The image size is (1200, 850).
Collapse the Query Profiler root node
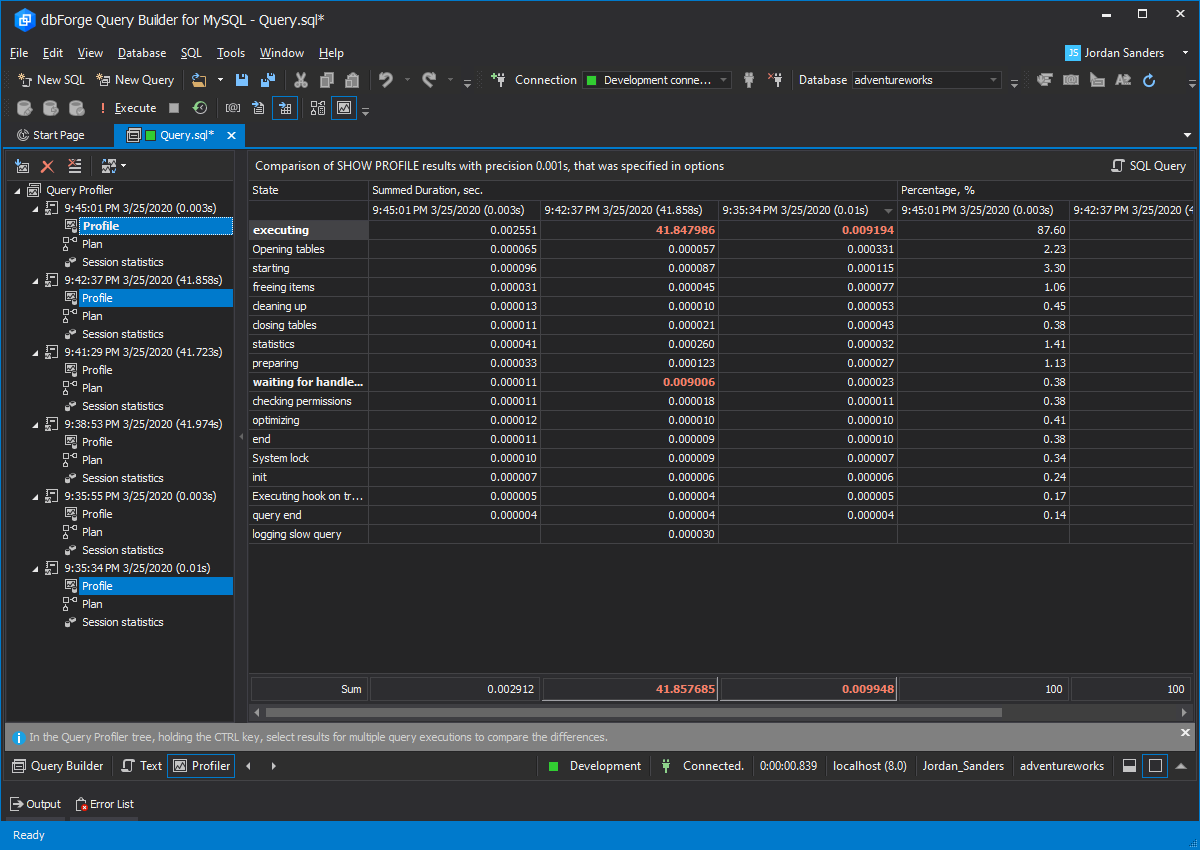[18, 190]
